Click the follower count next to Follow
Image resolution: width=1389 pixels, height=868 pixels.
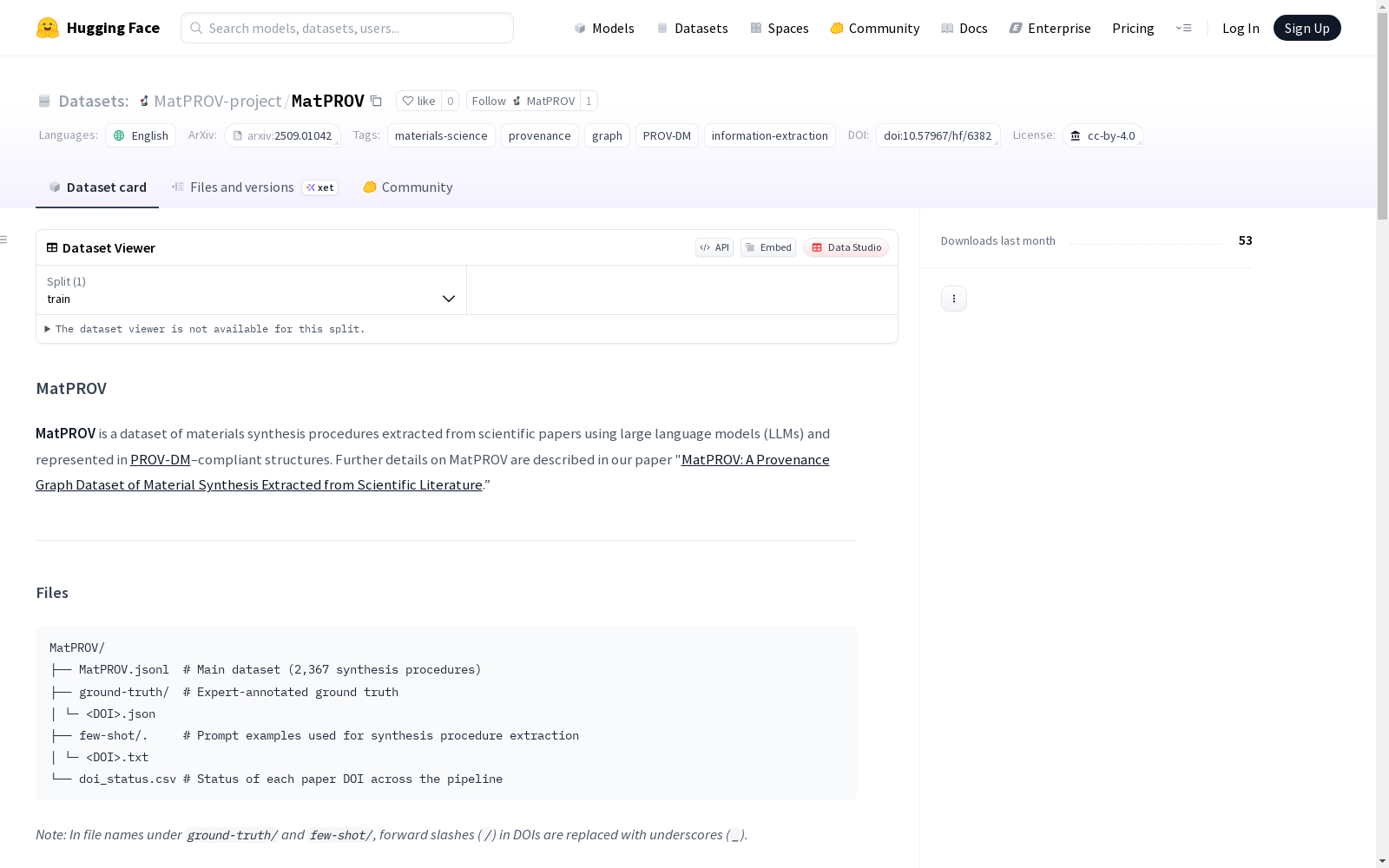coord(589,101)
